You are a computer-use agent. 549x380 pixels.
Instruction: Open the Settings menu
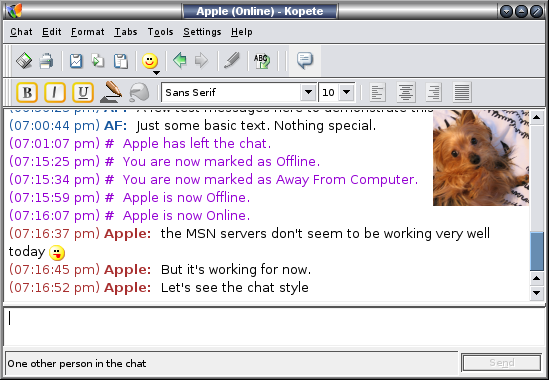pos(202,32)
